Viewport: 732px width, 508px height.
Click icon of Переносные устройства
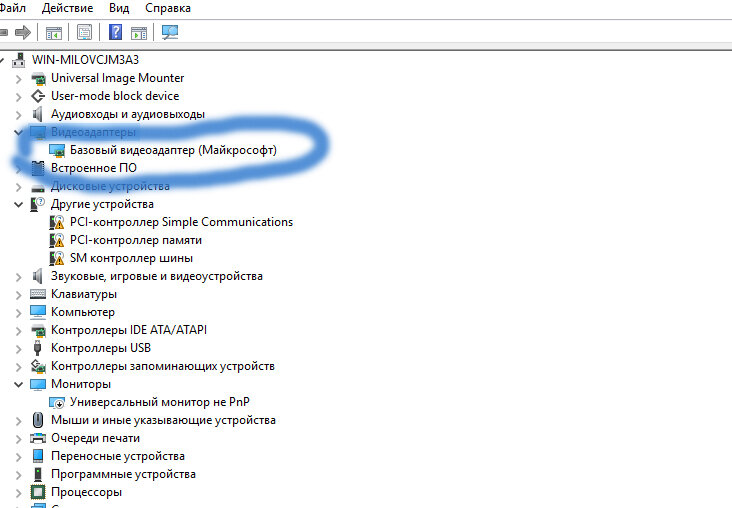pyautogui.click(x=38, y=456)
